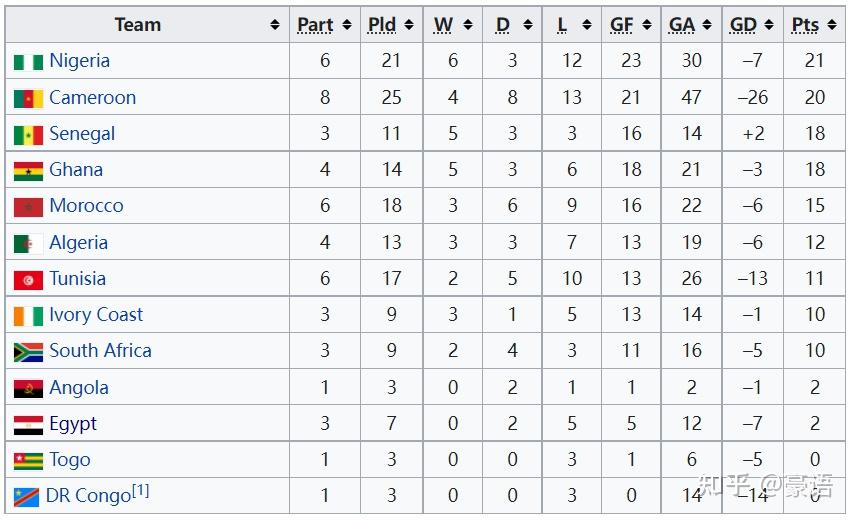Open the Ivory Coast team link
Screen dimensions: 855x520
96,315
